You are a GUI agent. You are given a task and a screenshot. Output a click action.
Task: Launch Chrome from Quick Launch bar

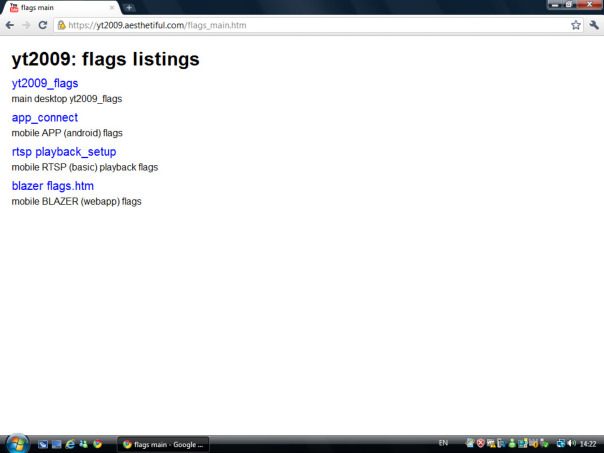[98, 443]
